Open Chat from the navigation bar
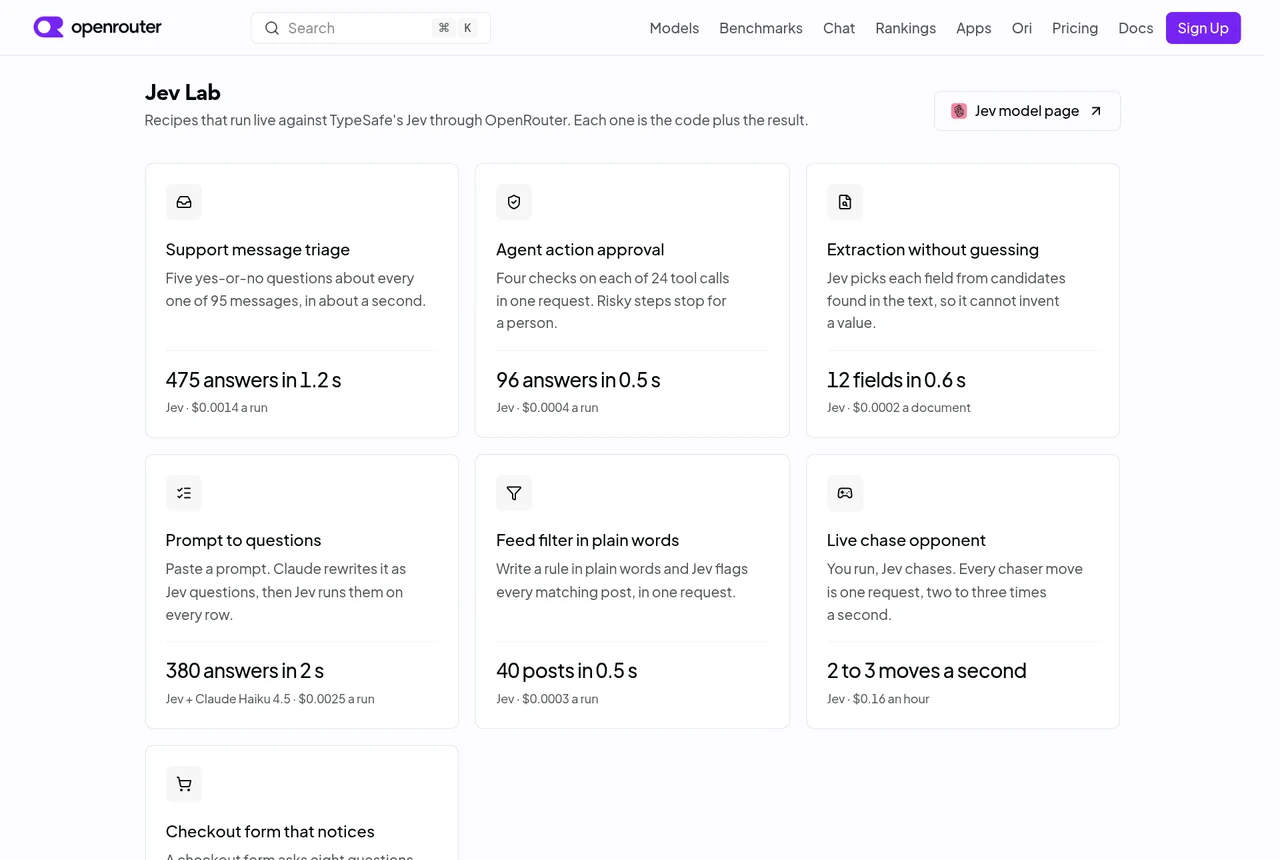Screen dimensions: 1280x860 [839, 28]
